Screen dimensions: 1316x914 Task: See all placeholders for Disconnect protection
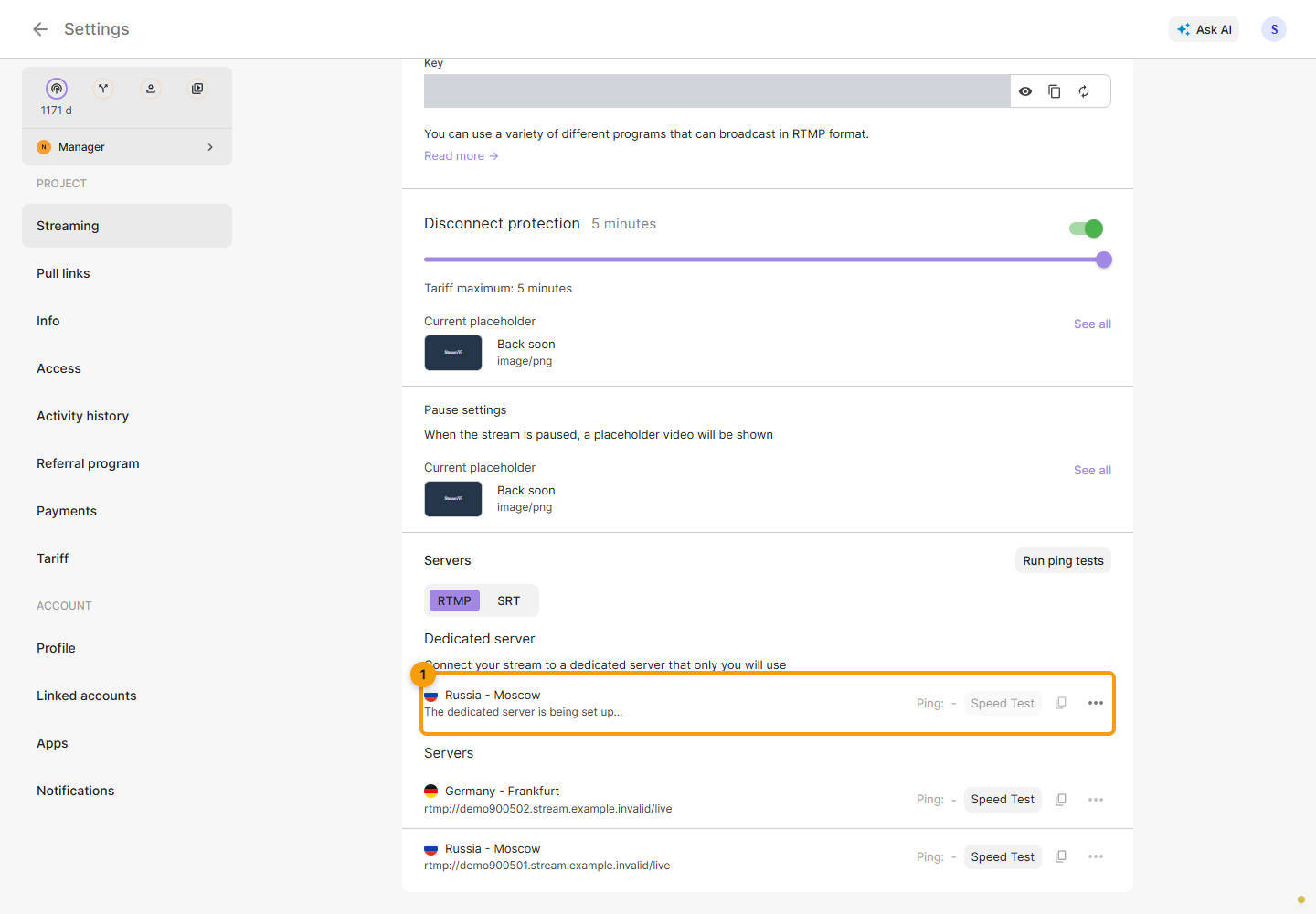click(1092, 324)
